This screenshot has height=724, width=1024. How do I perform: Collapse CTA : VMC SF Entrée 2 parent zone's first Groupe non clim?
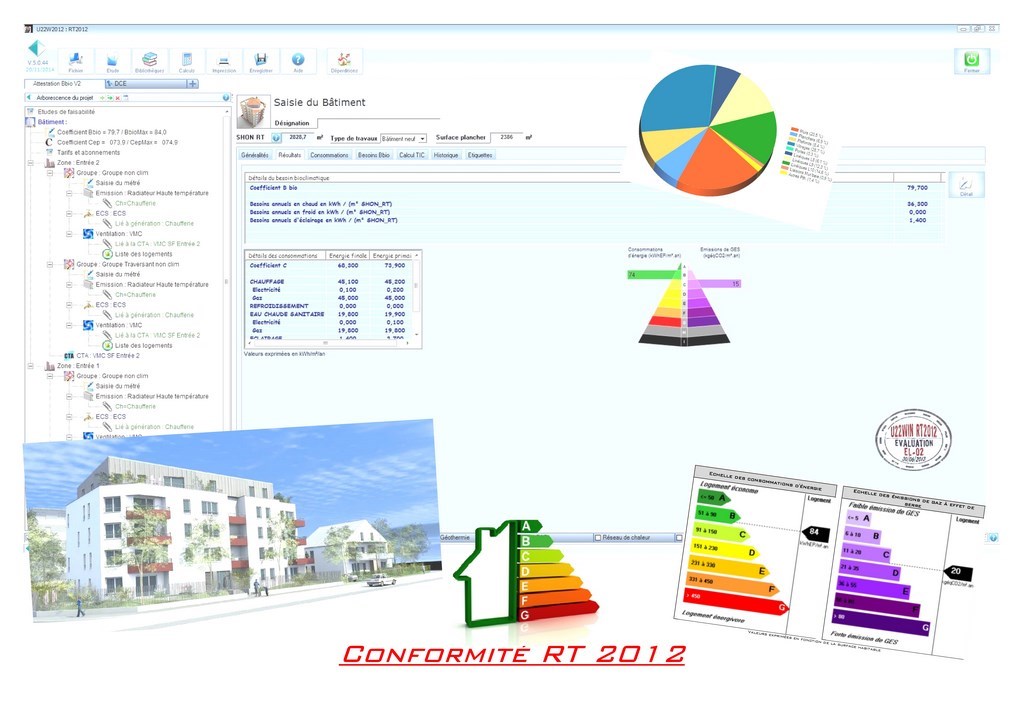[50, 173]
